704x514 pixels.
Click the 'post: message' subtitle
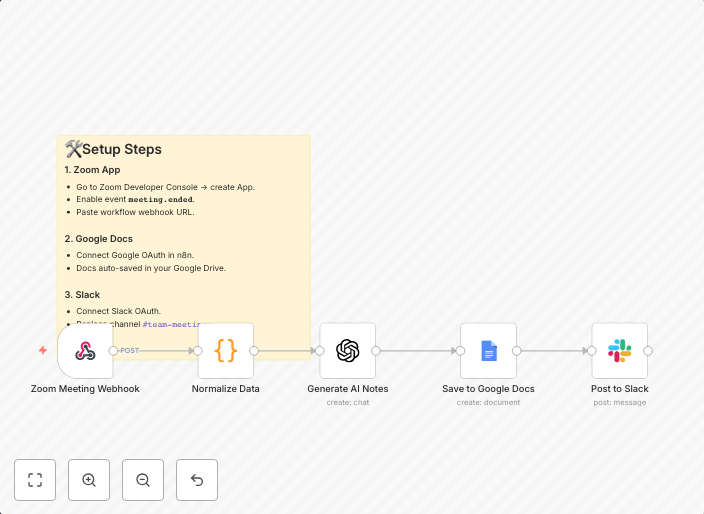click(620, 402)
